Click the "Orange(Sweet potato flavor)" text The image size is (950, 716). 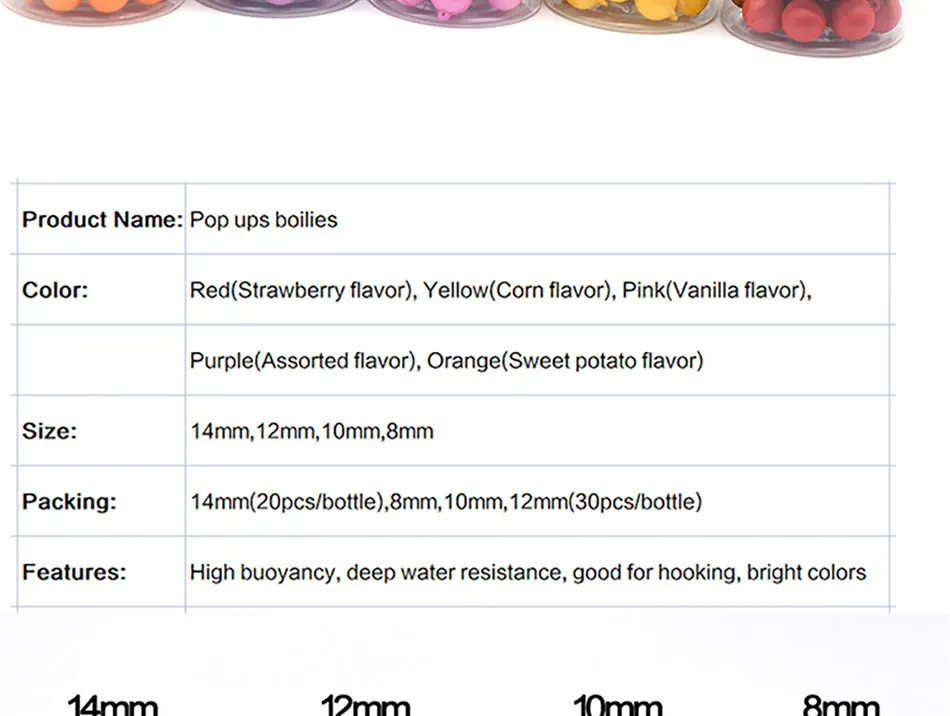(x=565, y=361)
